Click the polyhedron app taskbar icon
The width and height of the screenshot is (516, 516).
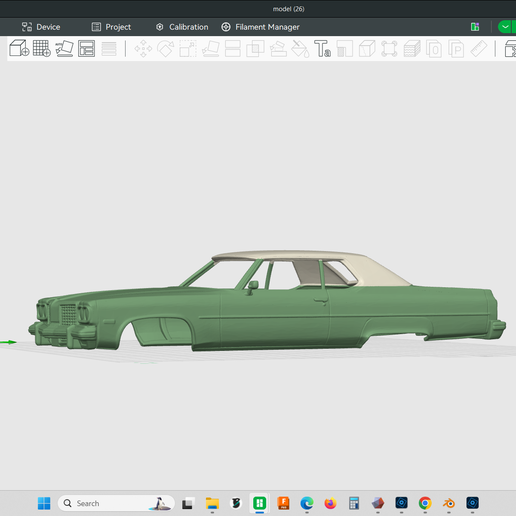tap(378, 503)
